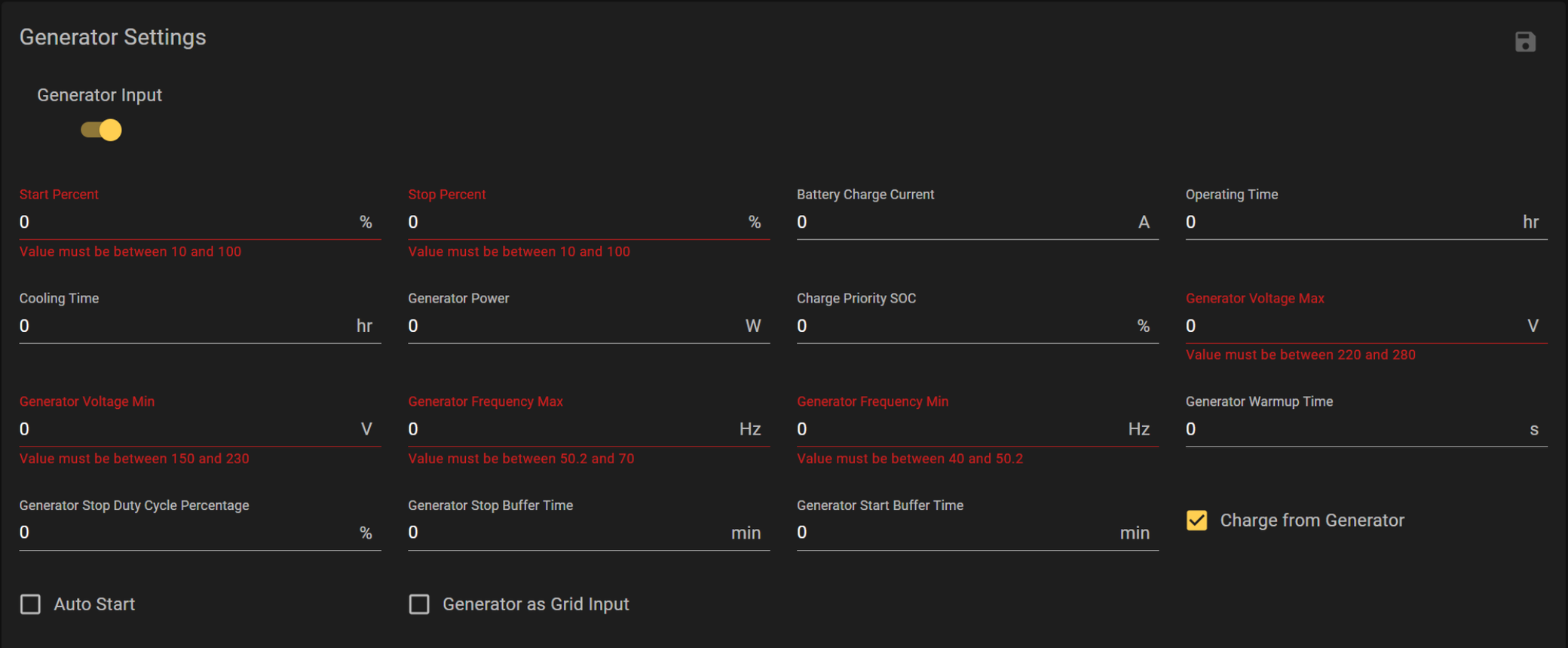Image resolution: width=1568 pixels, height=648 pixels.
Task: Click the Start Percent input field
Action: 185,223
